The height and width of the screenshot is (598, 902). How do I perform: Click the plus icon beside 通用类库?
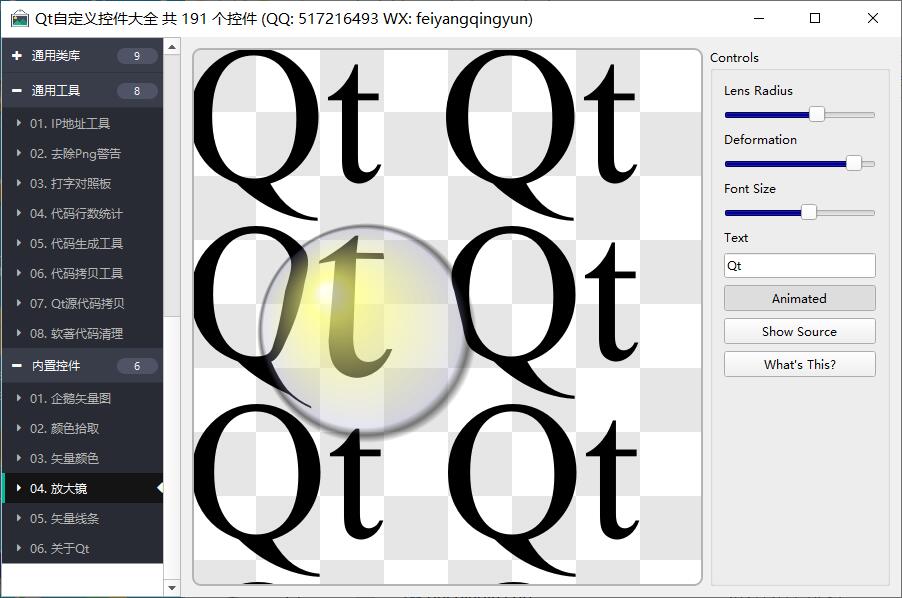(17, 56)
